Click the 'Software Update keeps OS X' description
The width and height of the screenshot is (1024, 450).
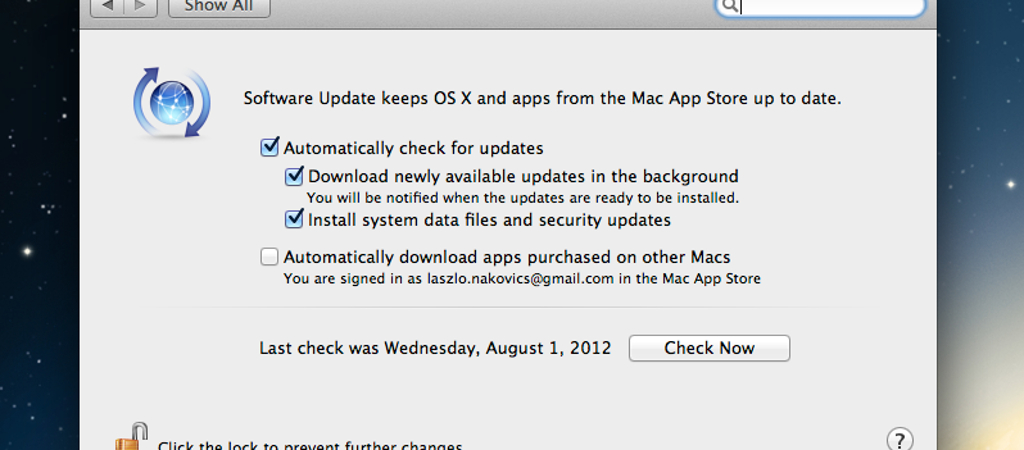click(543, 99)
